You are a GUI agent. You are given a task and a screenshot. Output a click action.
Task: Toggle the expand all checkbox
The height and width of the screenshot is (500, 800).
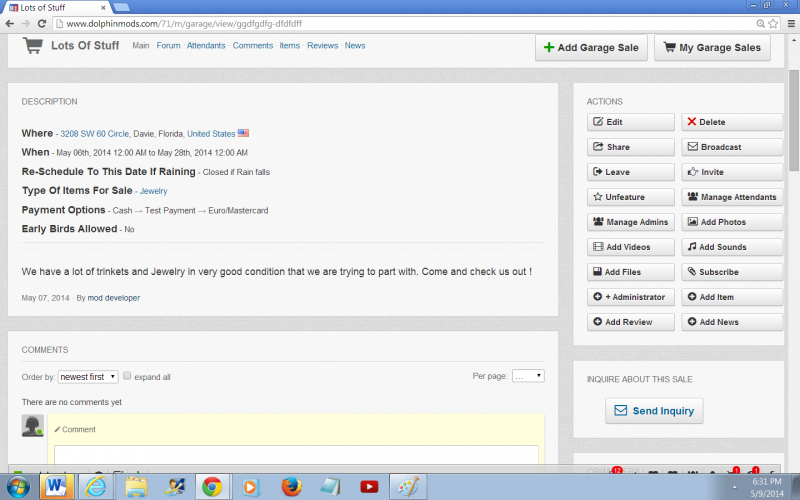127,376
